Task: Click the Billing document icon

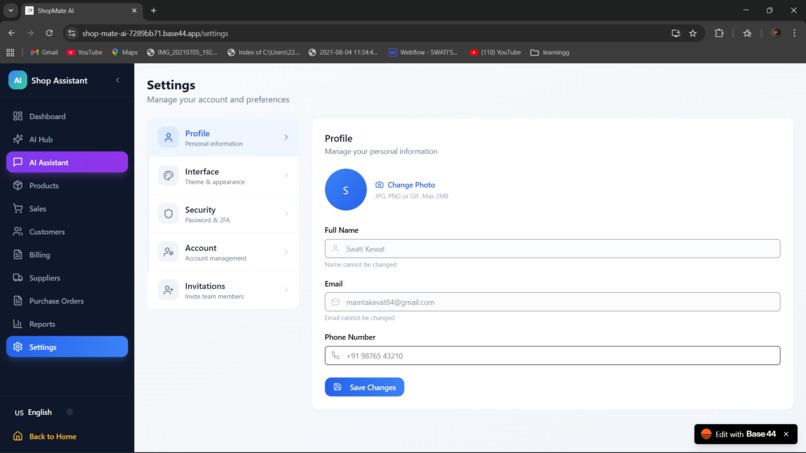Action: click(18, 255)
